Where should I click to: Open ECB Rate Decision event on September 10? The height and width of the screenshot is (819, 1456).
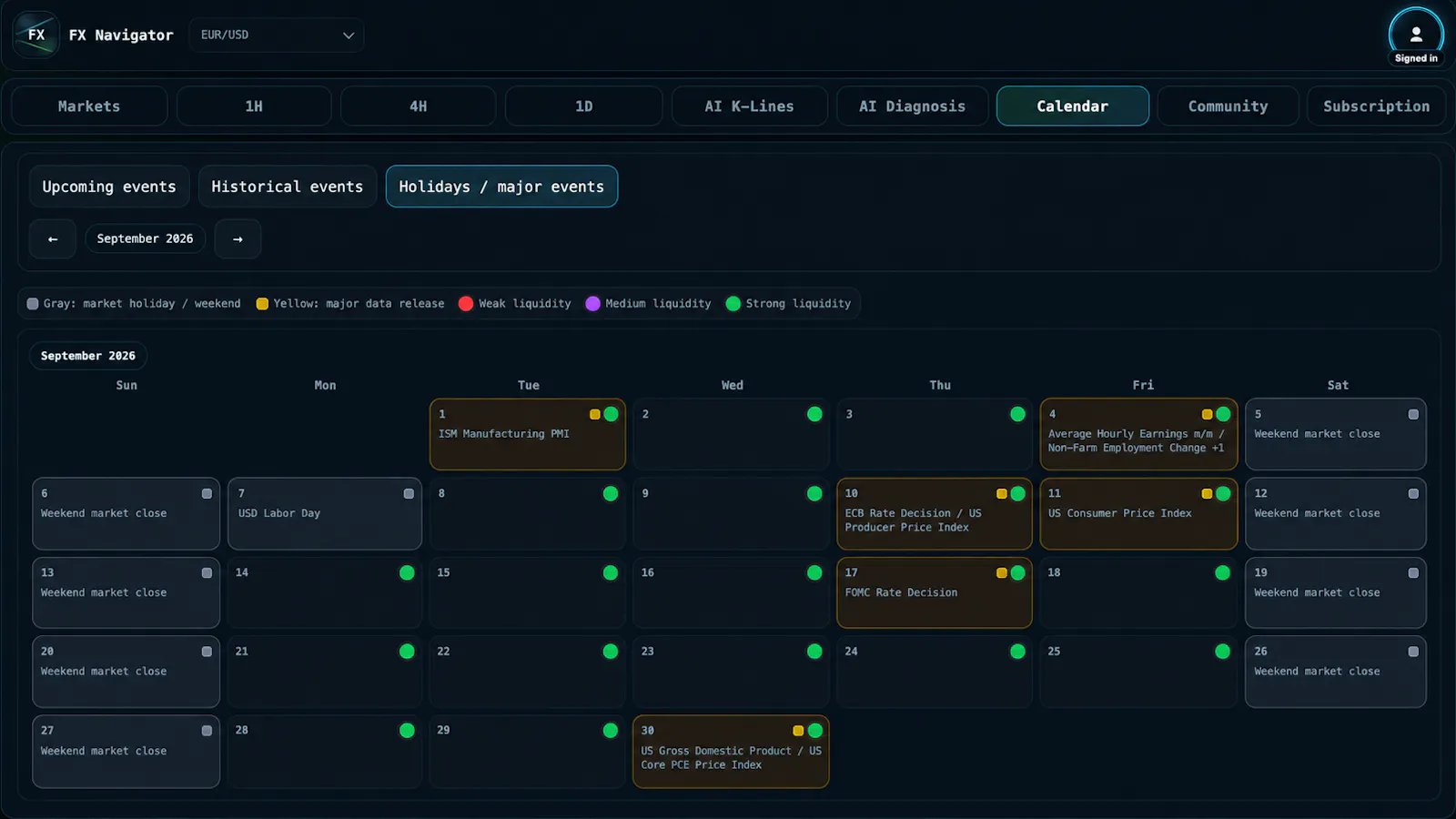[935, 513]
